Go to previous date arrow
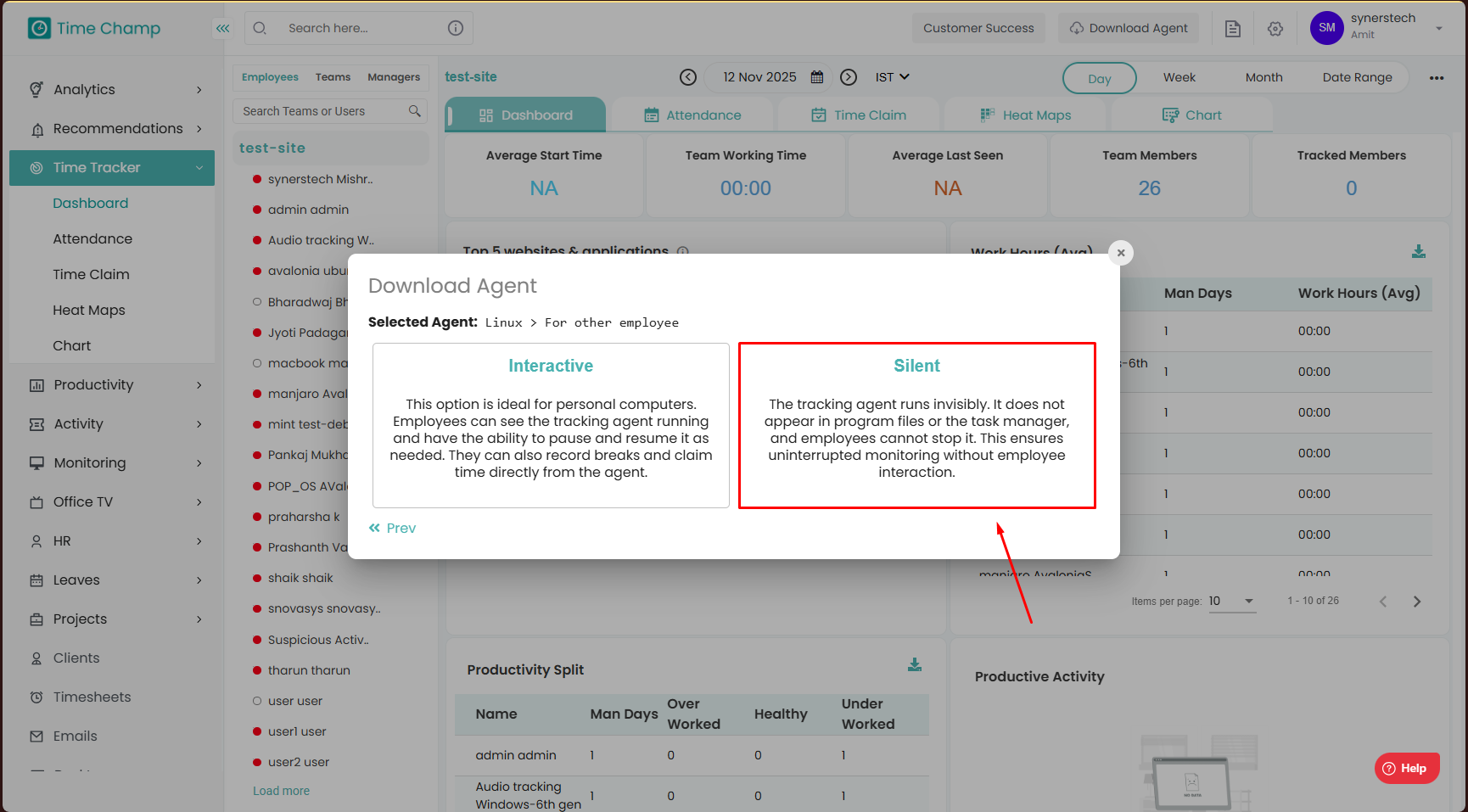The height and width of the screenshot is (812, 1468). [x=688, y=77]
